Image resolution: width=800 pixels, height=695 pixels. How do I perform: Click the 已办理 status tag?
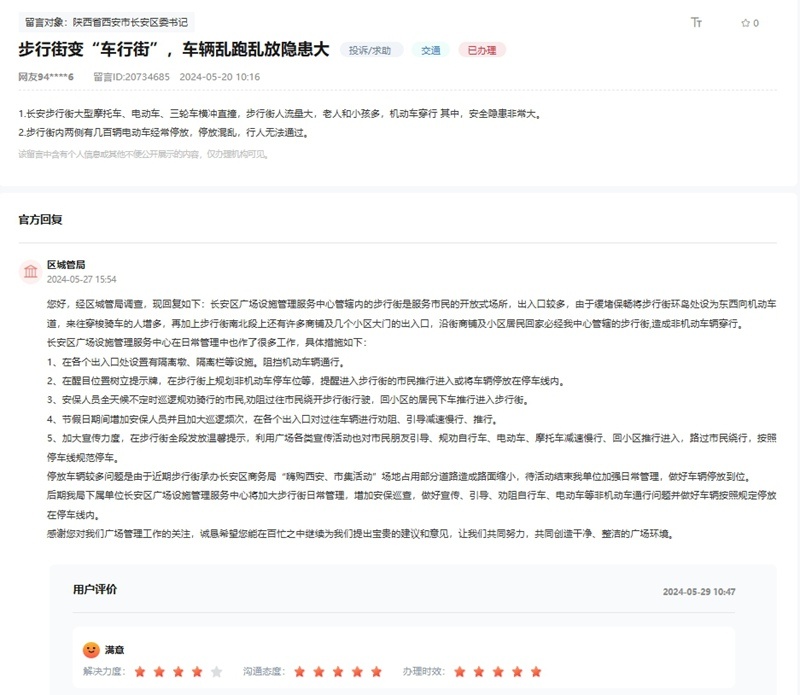(482, 50)
